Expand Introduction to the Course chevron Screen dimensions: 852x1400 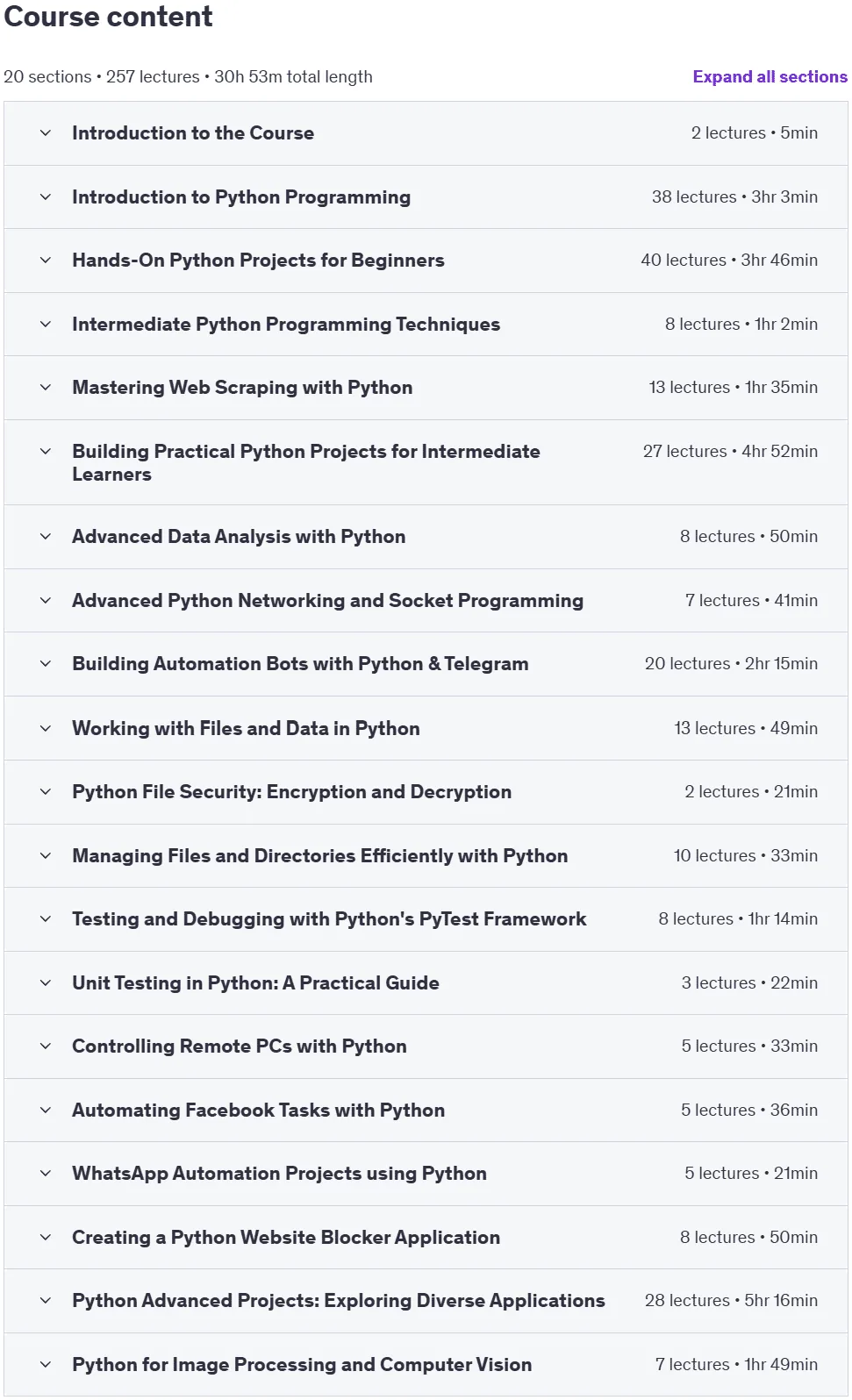pyautogui.click(x=46, y=133)
